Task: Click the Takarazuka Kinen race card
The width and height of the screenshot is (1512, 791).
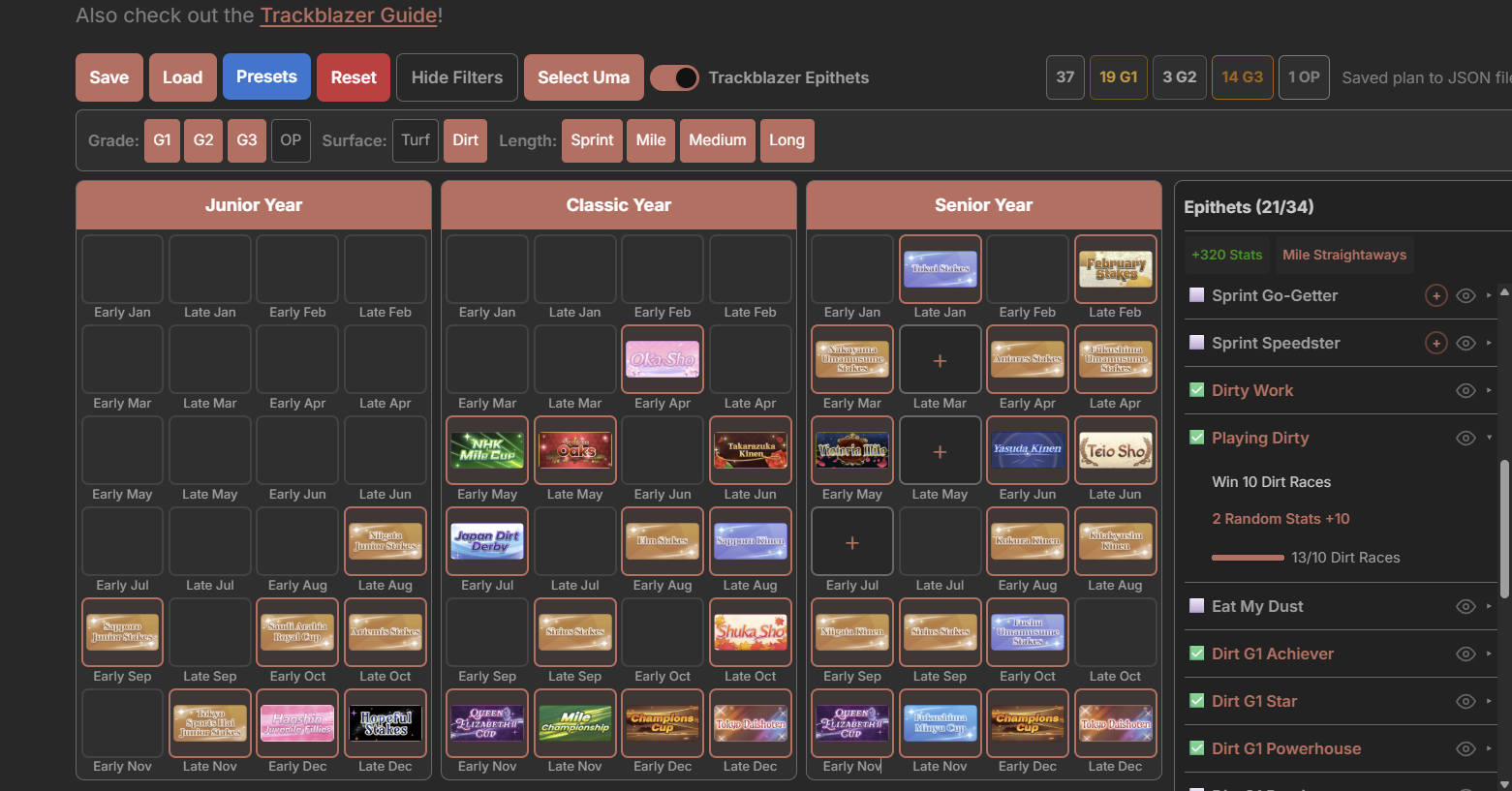Action: (x=751, y=451)
